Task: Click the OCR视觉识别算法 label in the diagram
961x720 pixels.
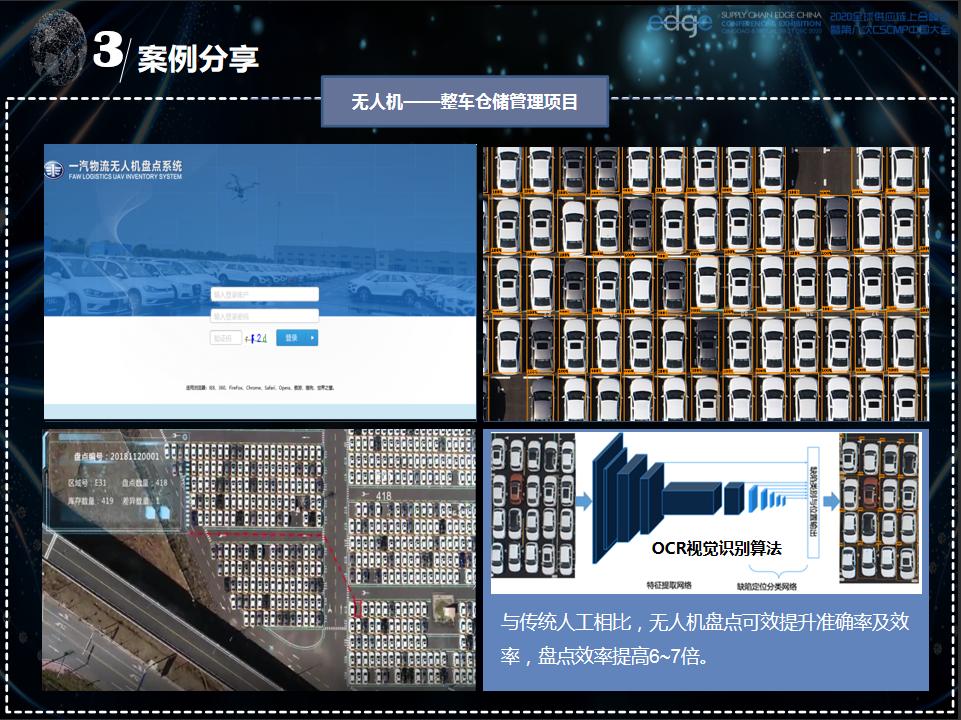Action: (x=719, y=547)
